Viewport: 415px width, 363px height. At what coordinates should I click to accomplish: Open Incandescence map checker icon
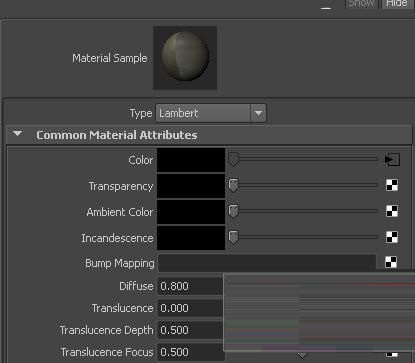(392, 237)
